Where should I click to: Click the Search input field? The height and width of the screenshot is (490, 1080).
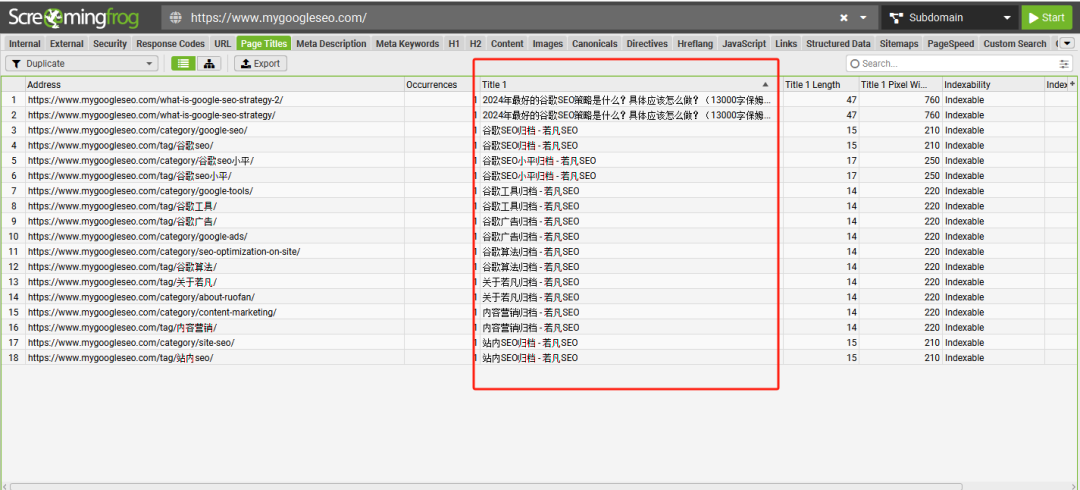point(953,63)
